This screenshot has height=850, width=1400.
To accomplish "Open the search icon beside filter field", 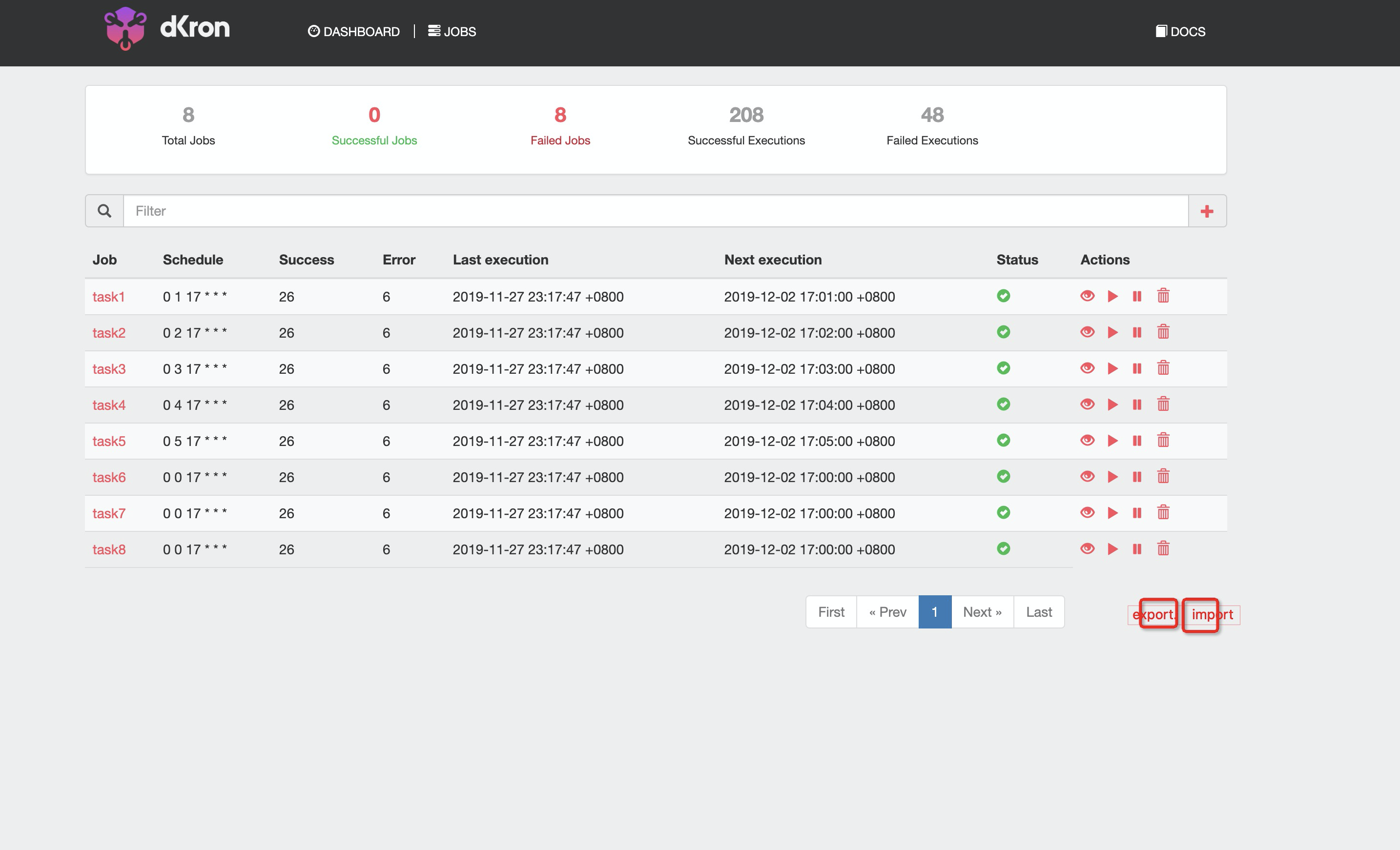I will pyautogui.click(x=104, y=211).
